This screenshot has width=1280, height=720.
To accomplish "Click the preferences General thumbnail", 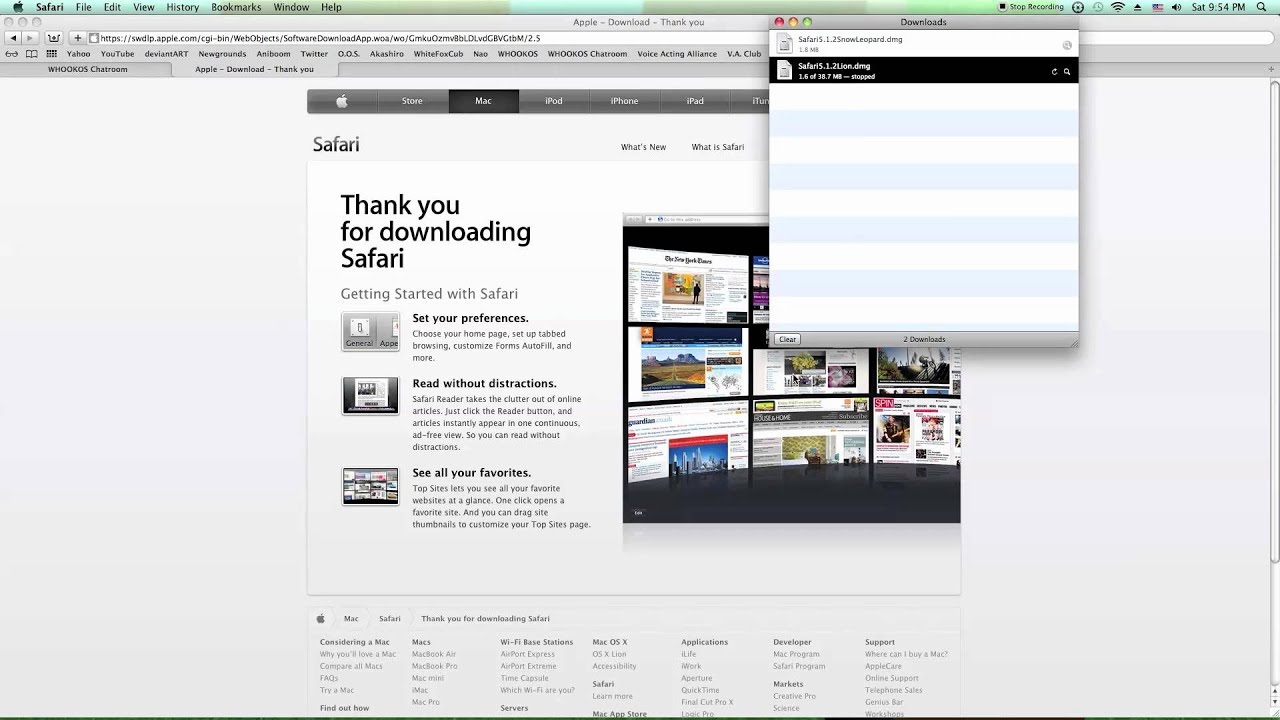I will (370, 332).
